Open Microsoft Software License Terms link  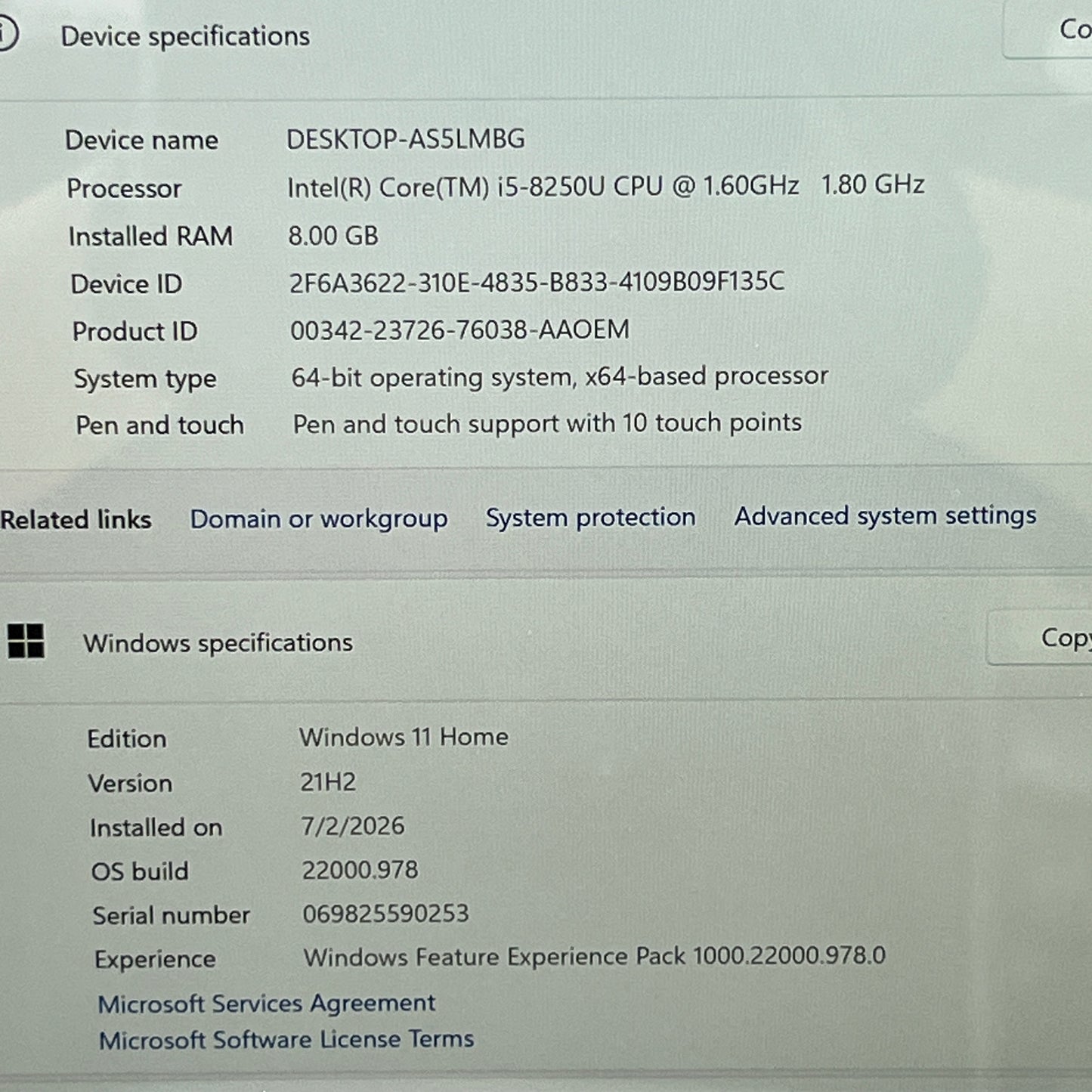[286, 1040]
